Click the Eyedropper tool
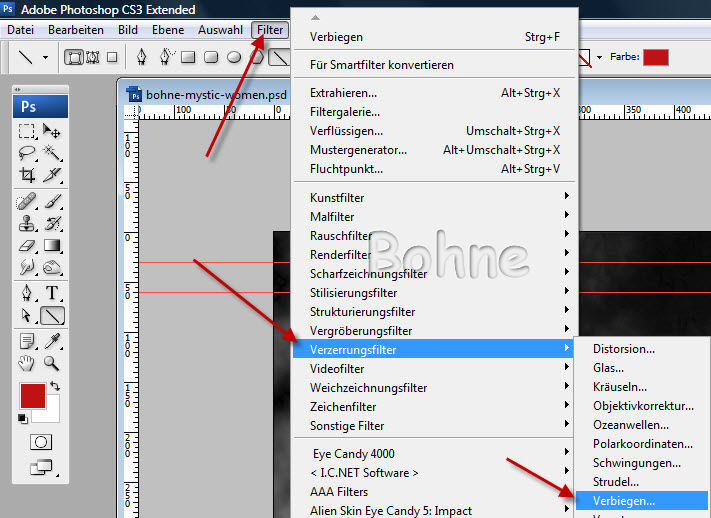This screenshot has height=518, width=711. (x=52, y=341)
